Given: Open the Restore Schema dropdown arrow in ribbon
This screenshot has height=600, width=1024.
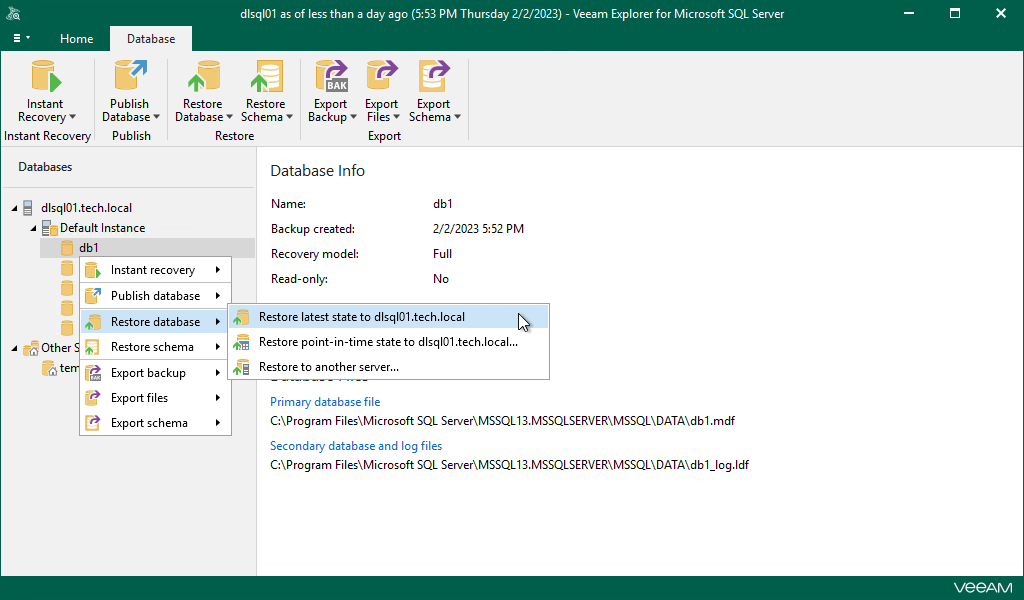Looking at the screenshot, I should tap(289, 117).
